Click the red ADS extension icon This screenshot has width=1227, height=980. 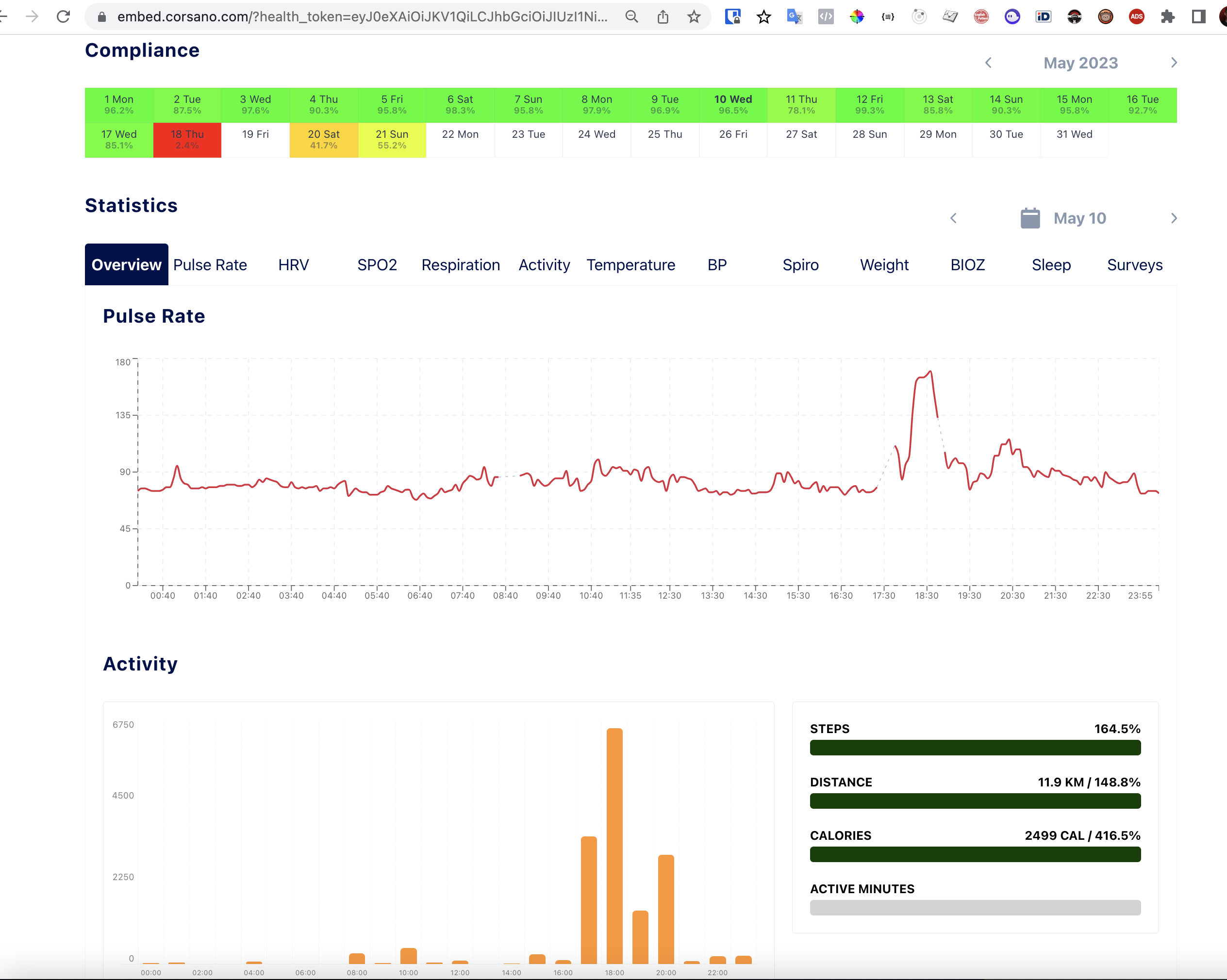(x=1137, y=16)
